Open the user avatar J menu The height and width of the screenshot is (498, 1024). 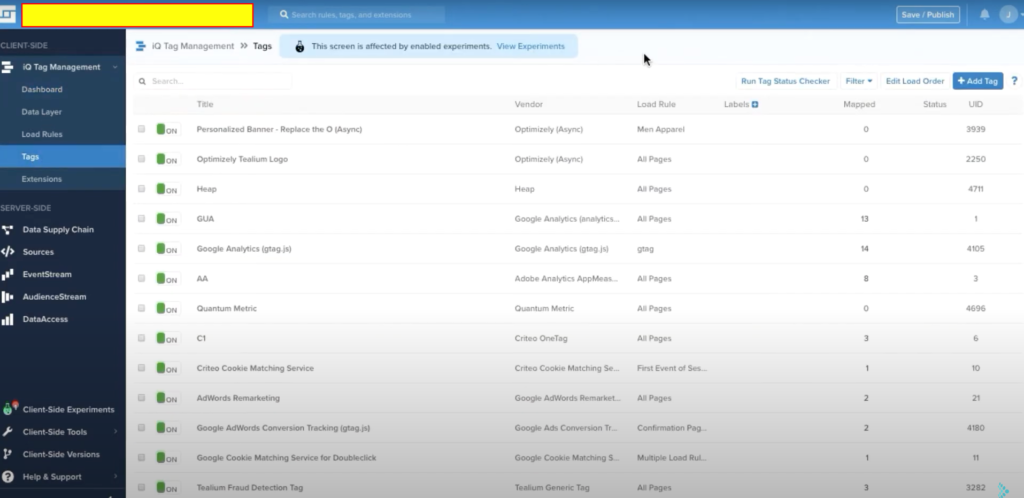pos(1008,14)
